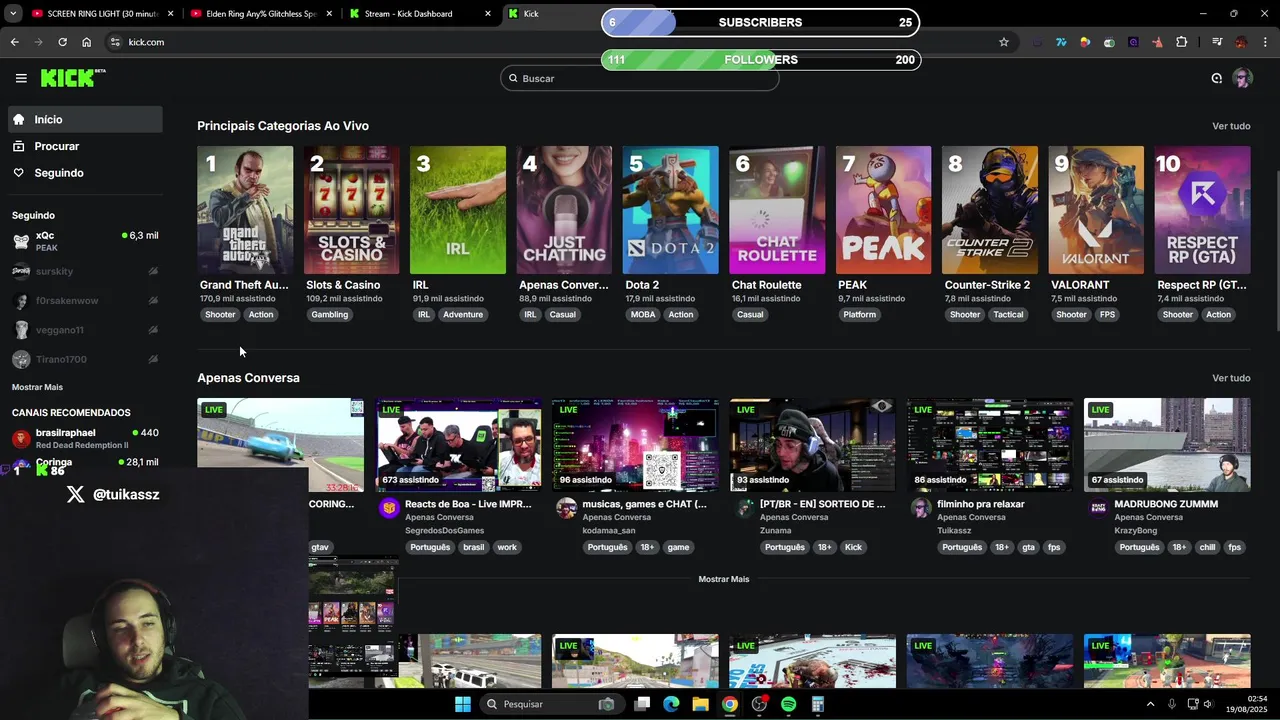
Task: Click brasil tag under Reacts de Boa
Action: point(473,547)
